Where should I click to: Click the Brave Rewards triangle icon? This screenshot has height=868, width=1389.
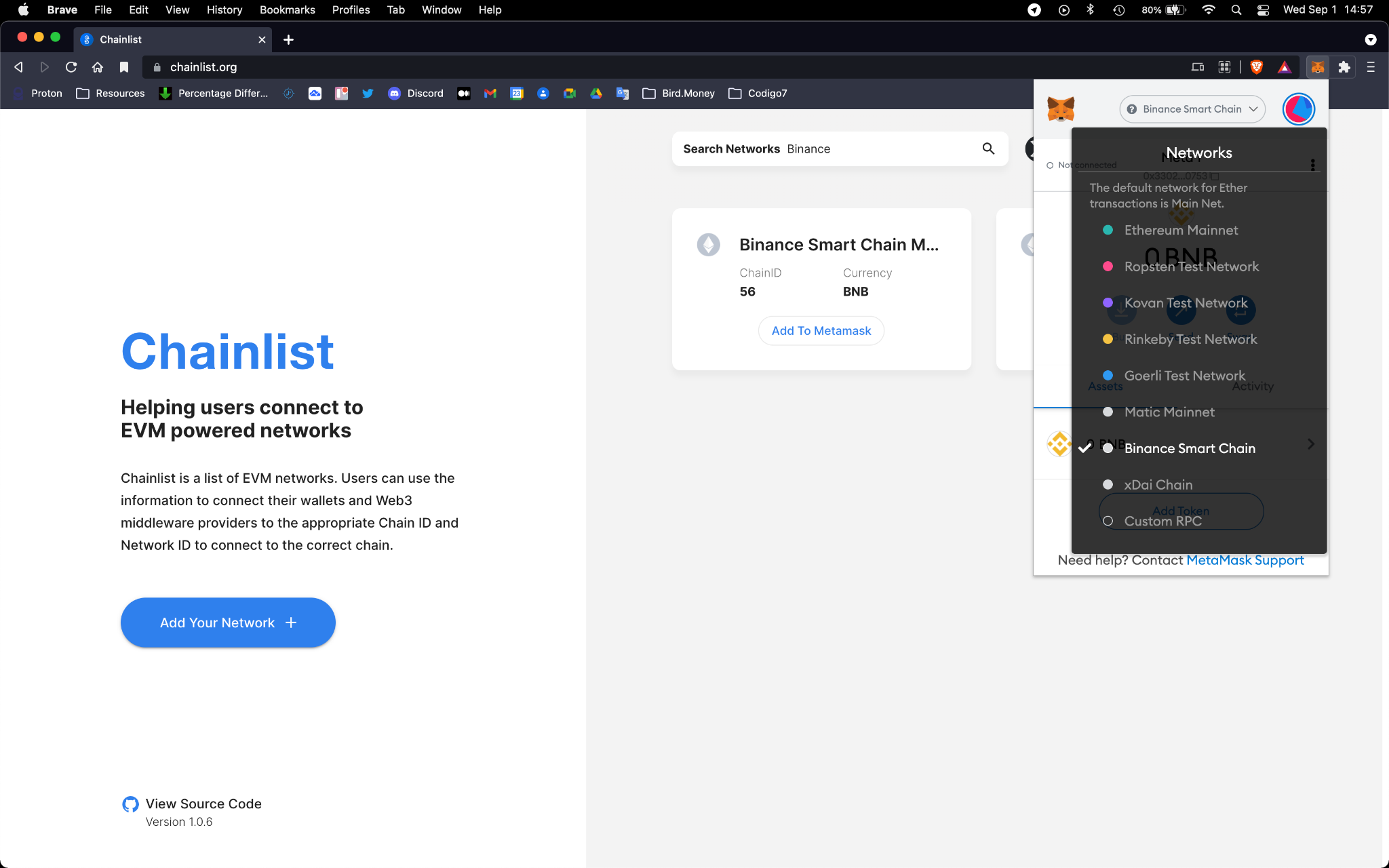point(1284,67)
